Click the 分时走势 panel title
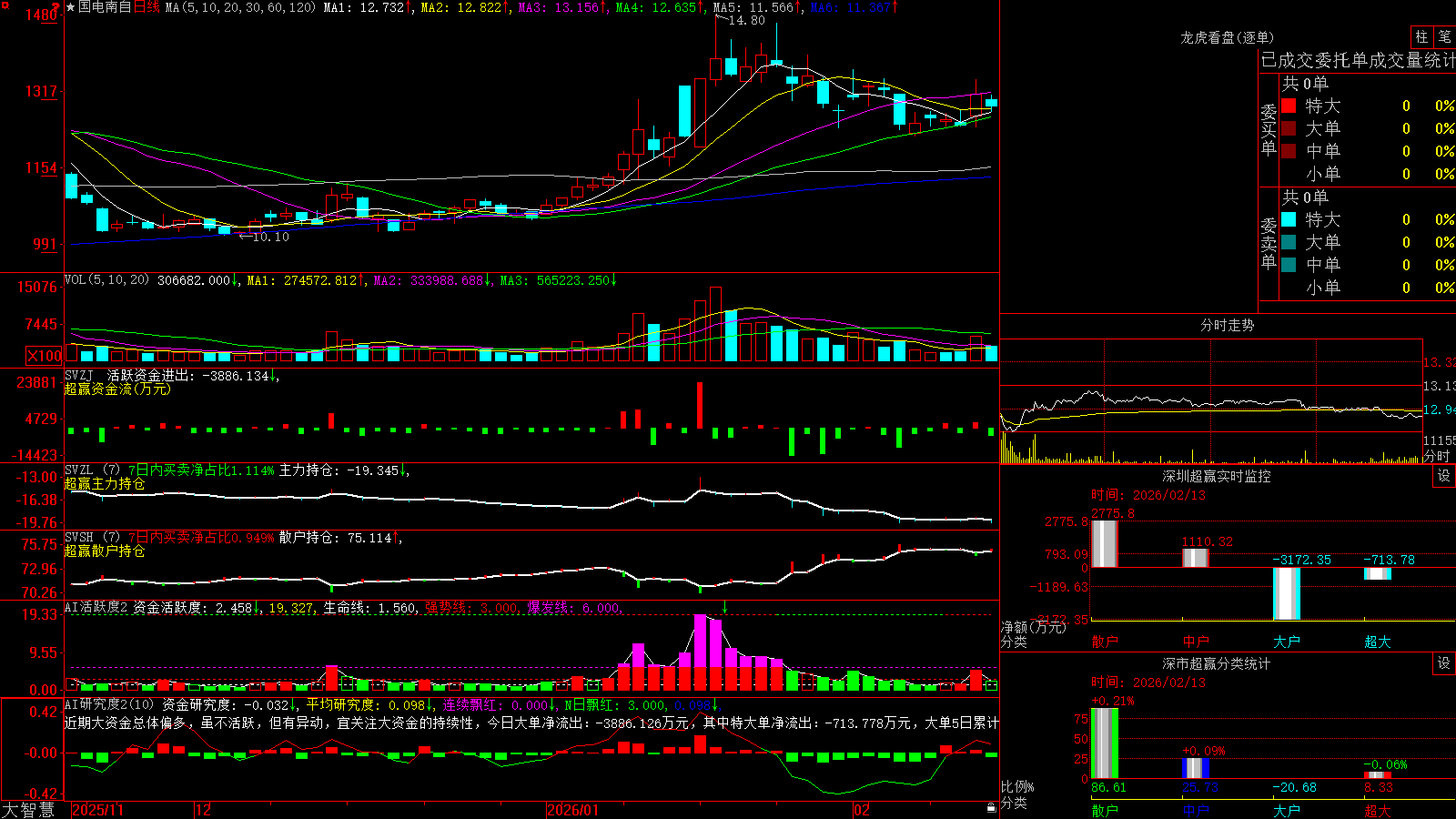 pyautogui.click(x=1227, y=325)
